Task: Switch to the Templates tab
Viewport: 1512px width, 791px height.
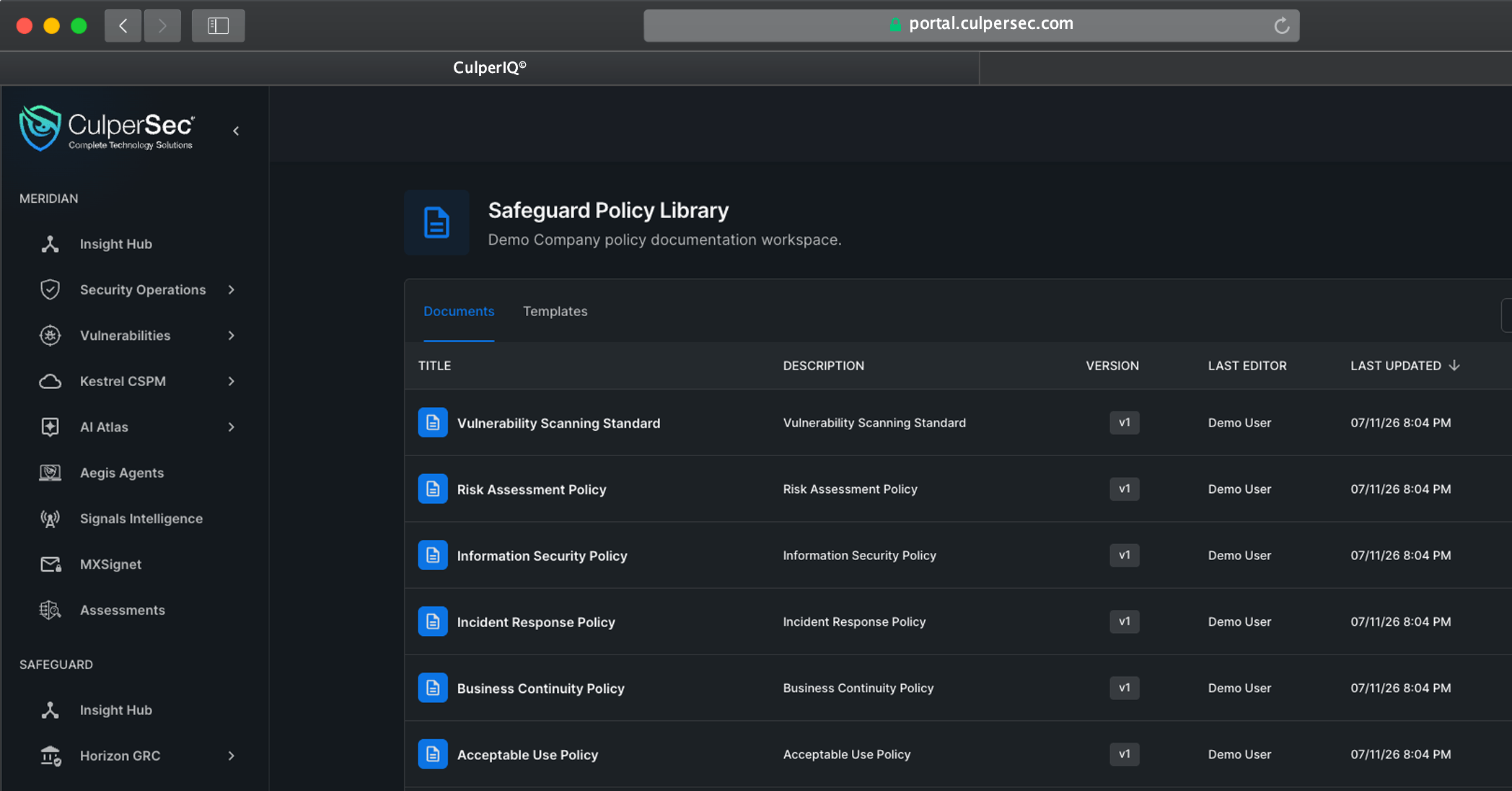Action: [555, 311]
